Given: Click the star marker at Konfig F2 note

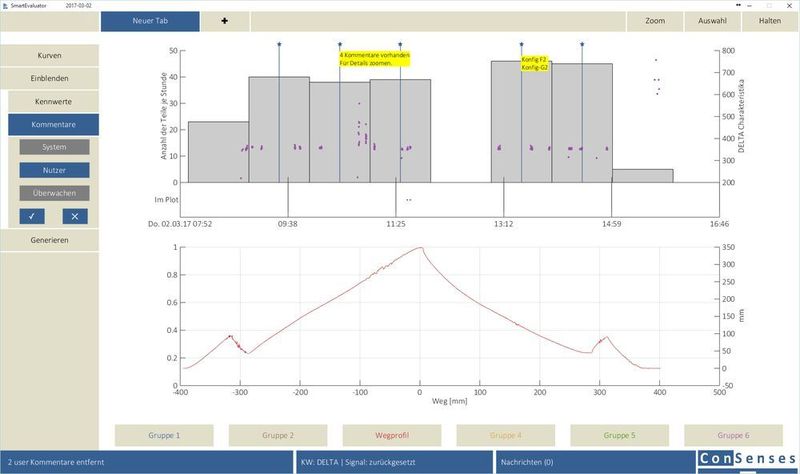Looking at the screenshot, I should click(x=521, y=44).
